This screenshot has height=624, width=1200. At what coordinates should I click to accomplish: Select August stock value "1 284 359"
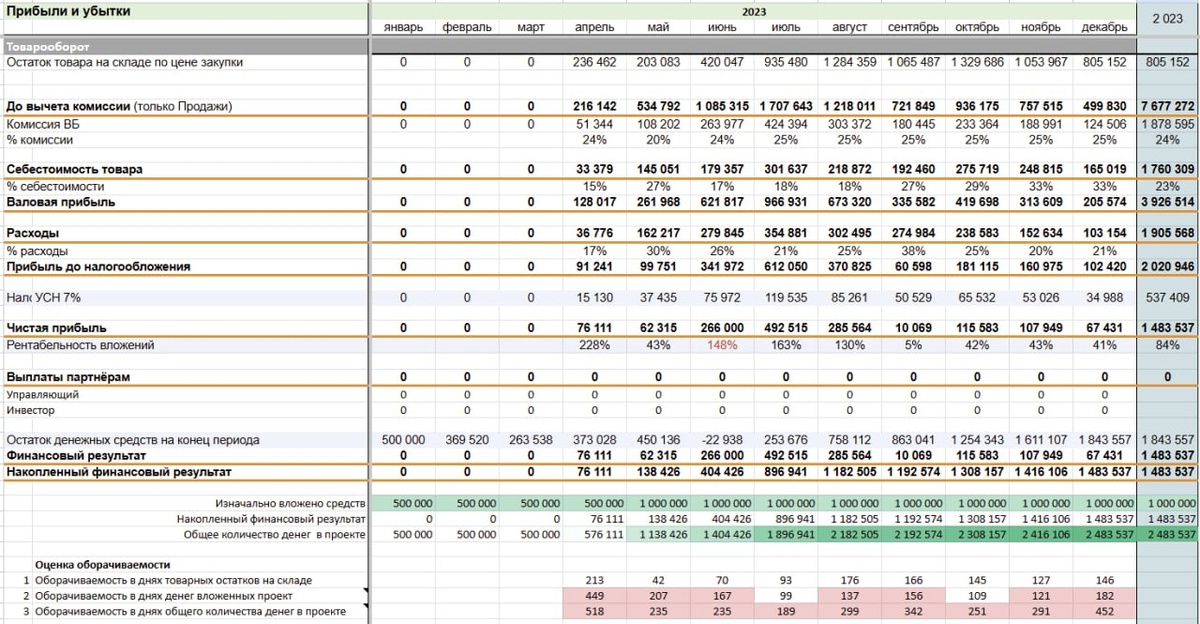tap(850, 63)
